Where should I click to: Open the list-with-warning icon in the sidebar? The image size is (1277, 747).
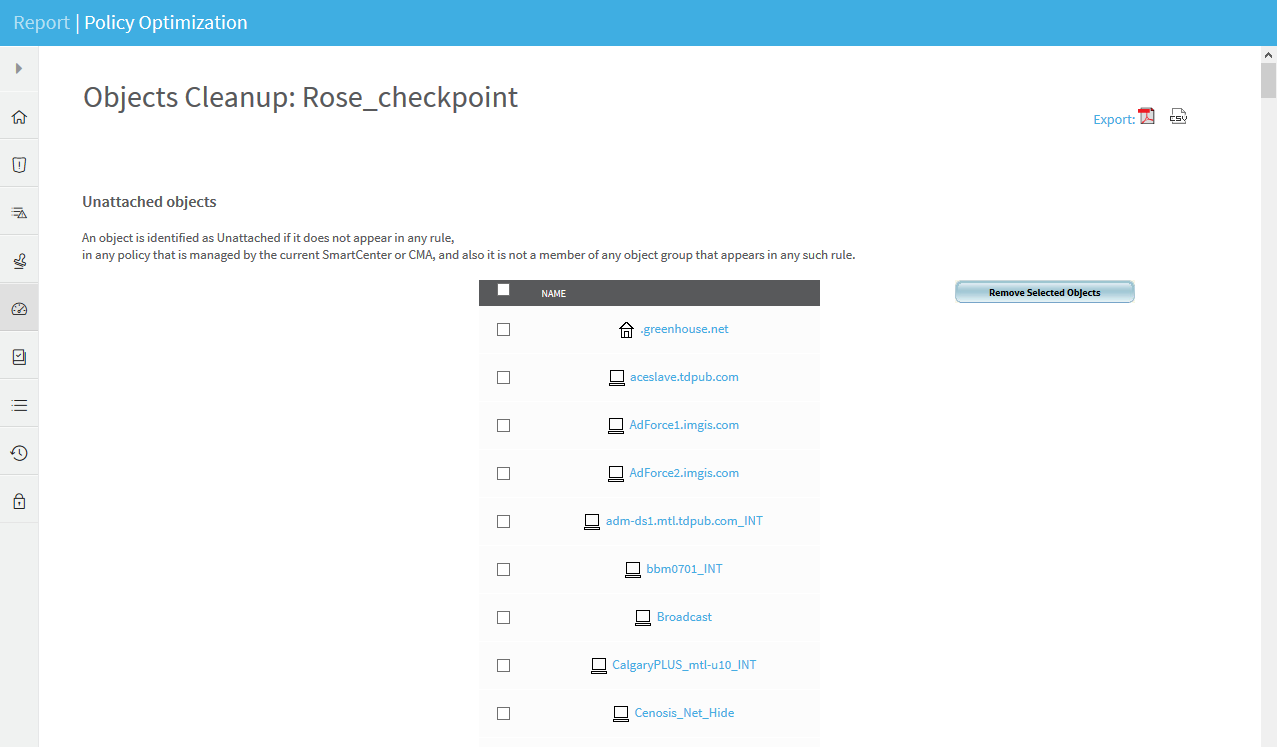click(x=19, y=213)
